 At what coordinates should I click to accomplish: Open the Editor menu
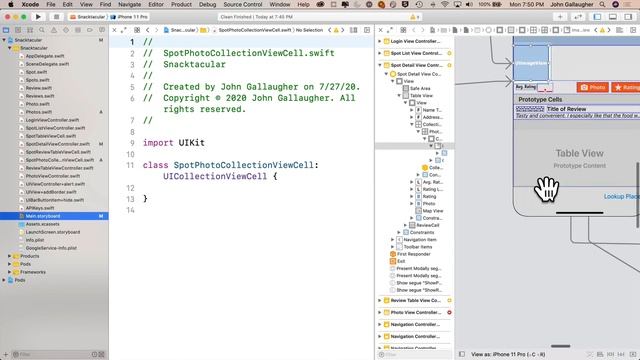point(156,4)
